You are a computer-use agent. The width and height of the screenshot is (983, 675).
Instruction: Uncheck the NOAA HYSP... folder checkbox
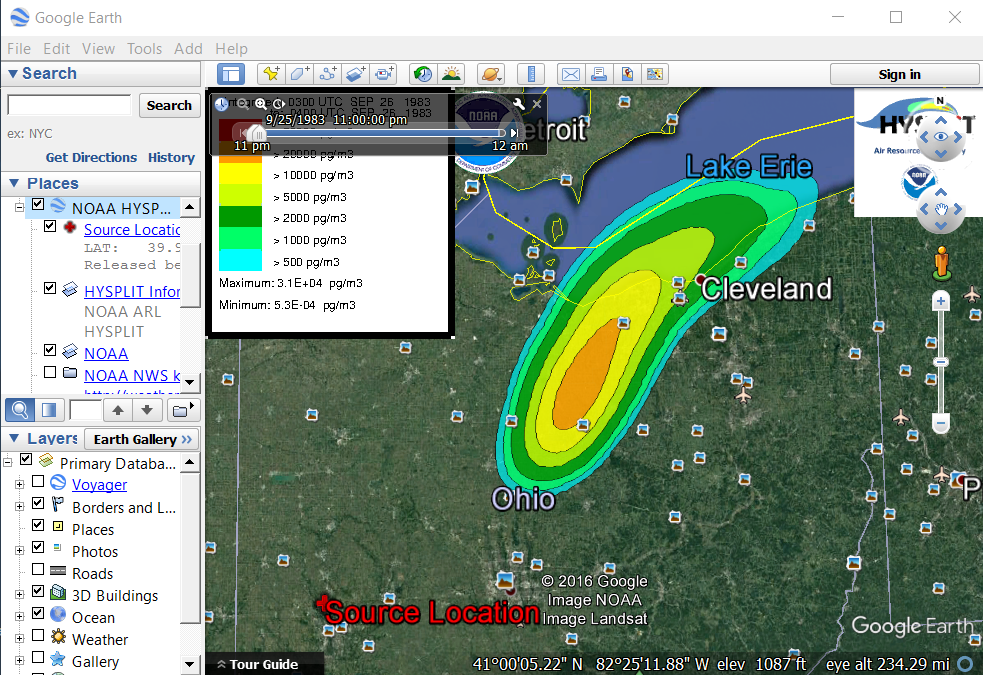38,204
